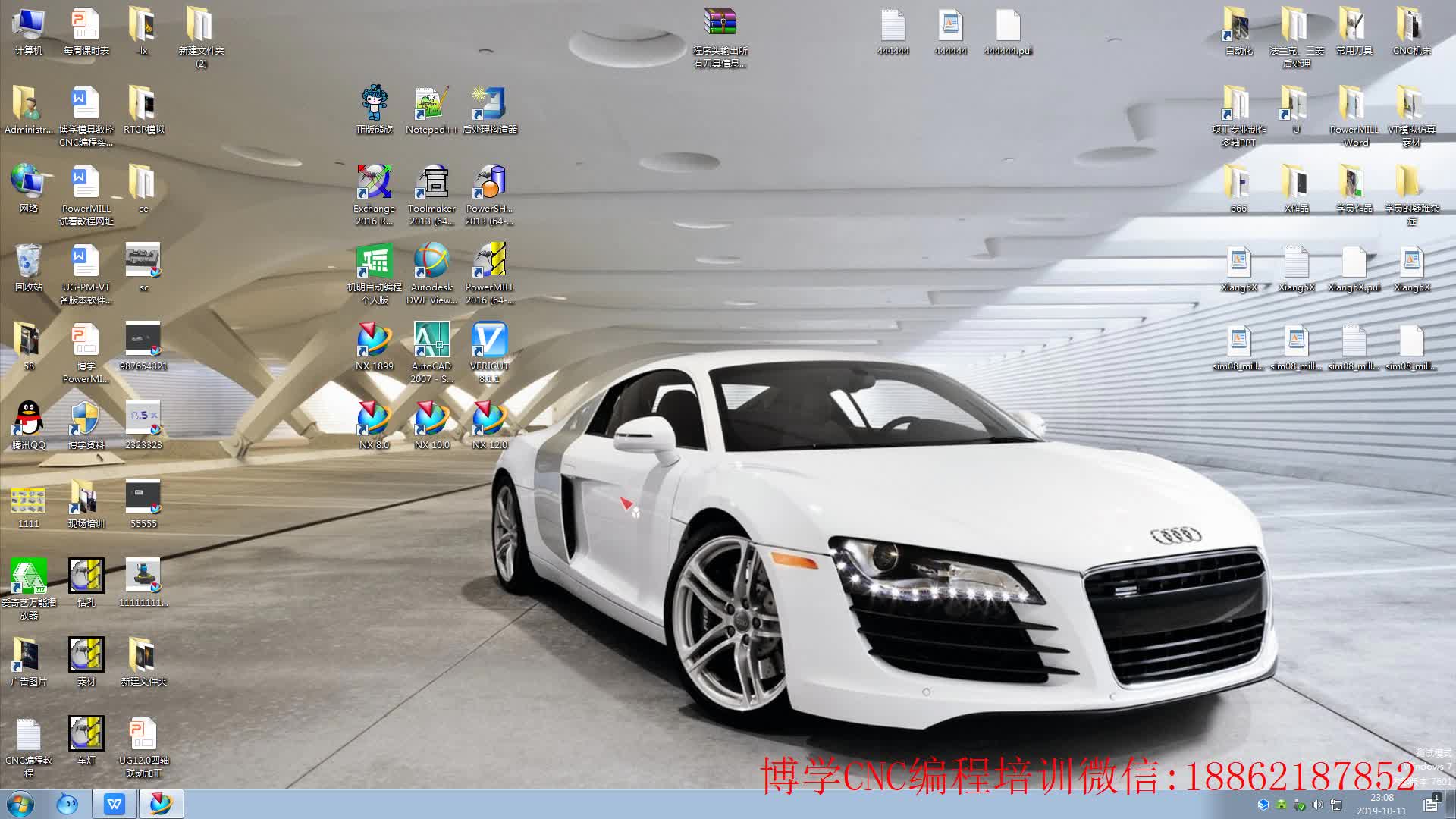Select the Autodesk DWF Viewer icon
Viewport: 1456px width, 819px height.
pos(431,260)
